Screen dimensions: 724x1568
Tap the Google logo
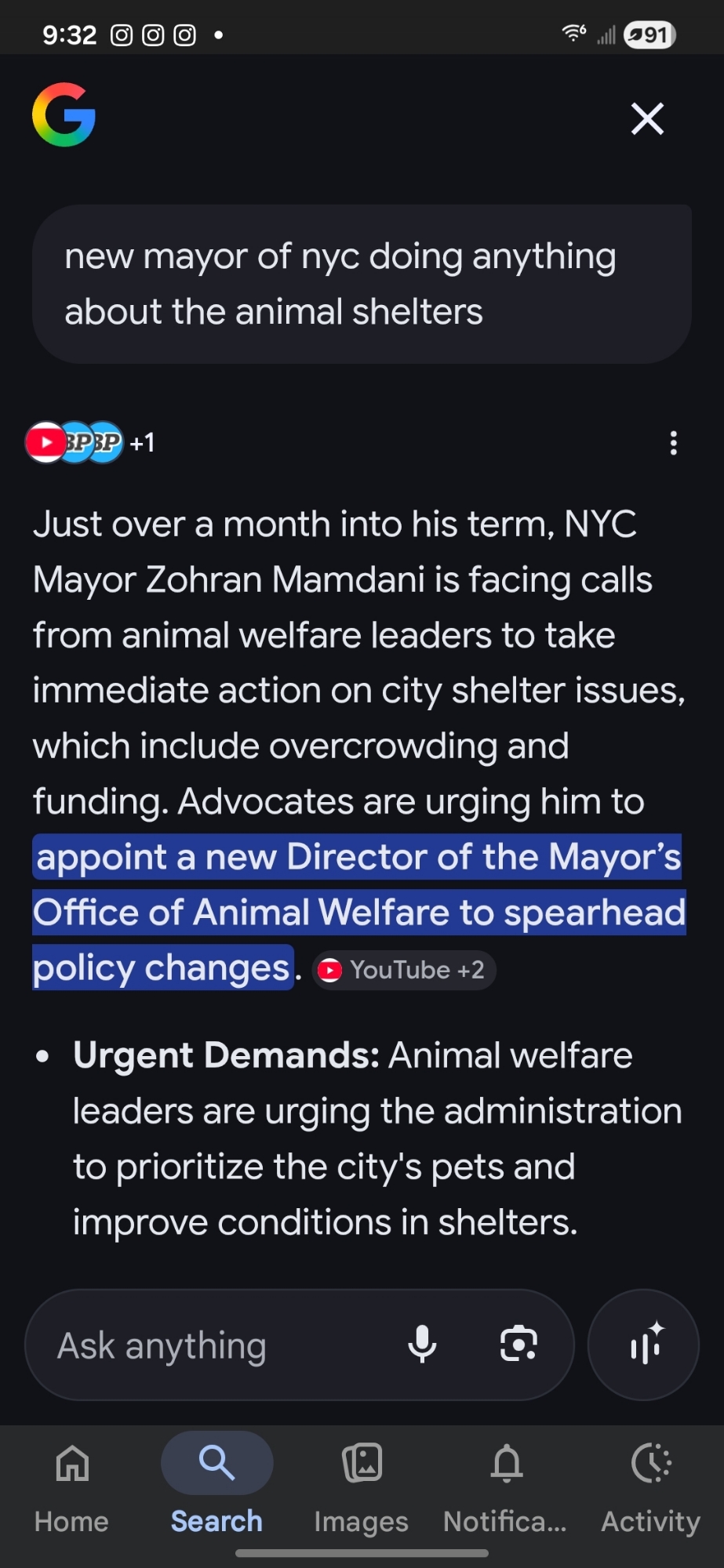tap(64, 115)
